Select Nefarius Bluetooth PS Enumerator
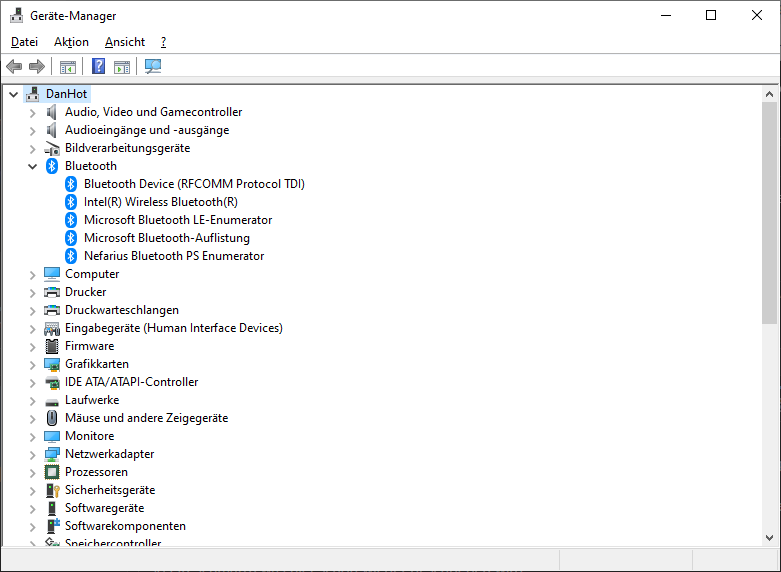The height and width of the screenshot is (572, 781). pos(174,256)
